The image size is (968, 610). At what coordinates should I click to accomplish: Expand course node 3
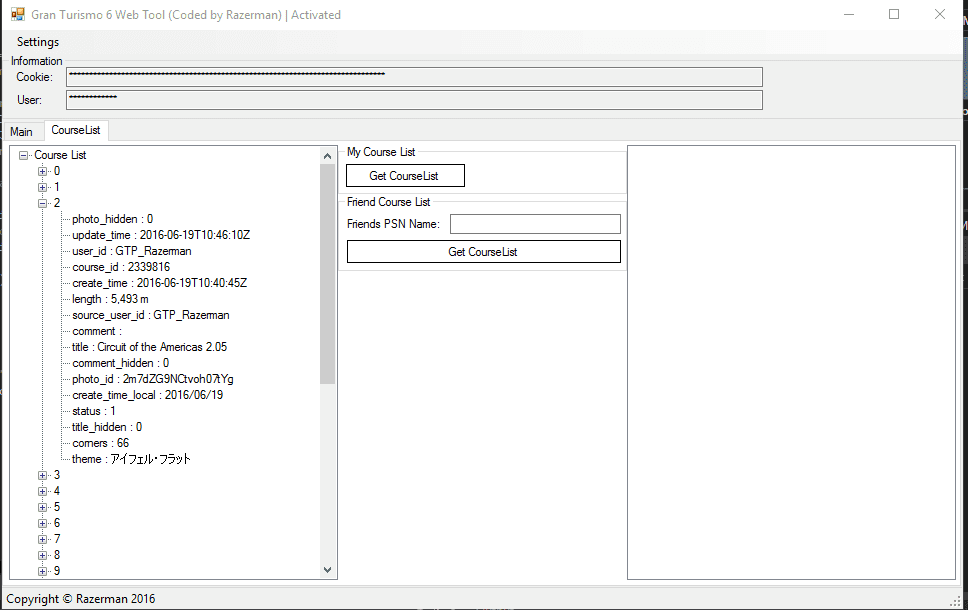tap(43, 475)
